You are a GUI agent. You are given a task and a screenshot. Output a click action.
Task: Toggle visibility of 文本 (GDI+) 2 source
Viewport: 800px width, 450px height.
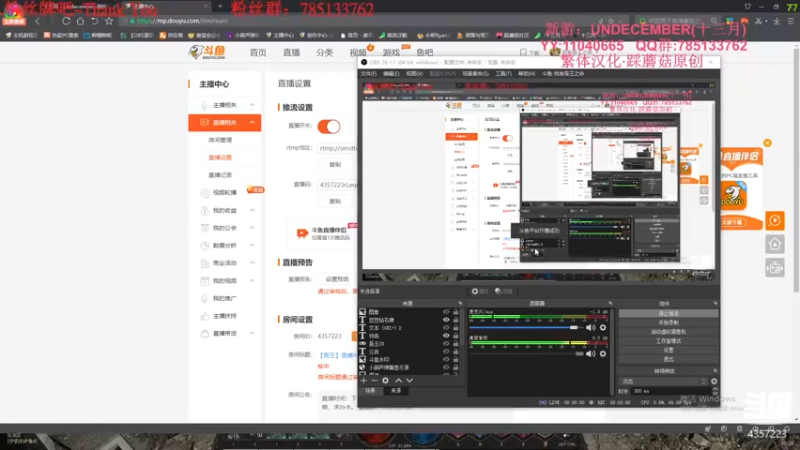click(x=446, y=328)
